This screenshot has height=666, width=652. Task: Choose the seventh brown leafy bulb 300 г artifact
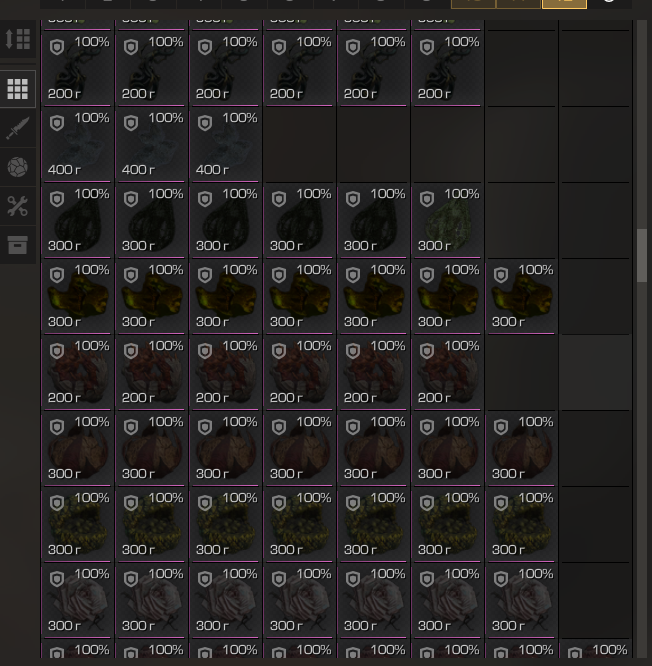point(521,449)
